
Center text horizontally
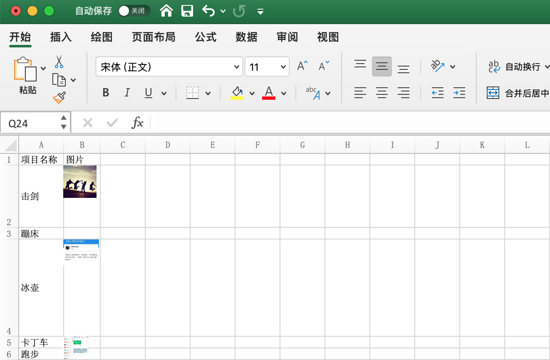coord(382,93)
